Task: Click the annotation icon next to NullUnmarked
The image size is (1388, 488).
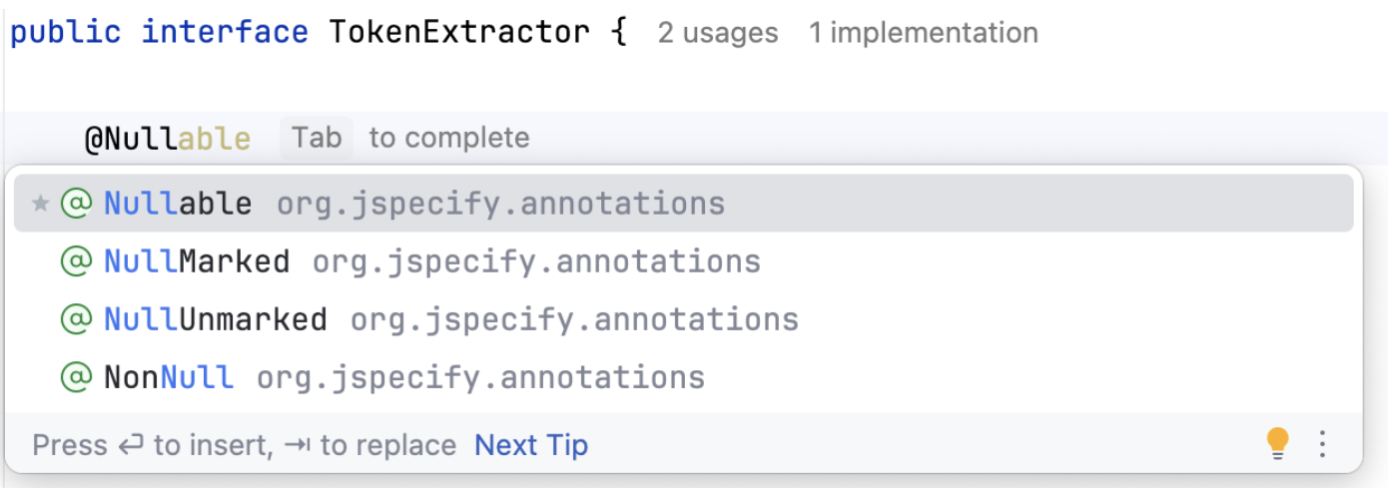Action: 76,320
